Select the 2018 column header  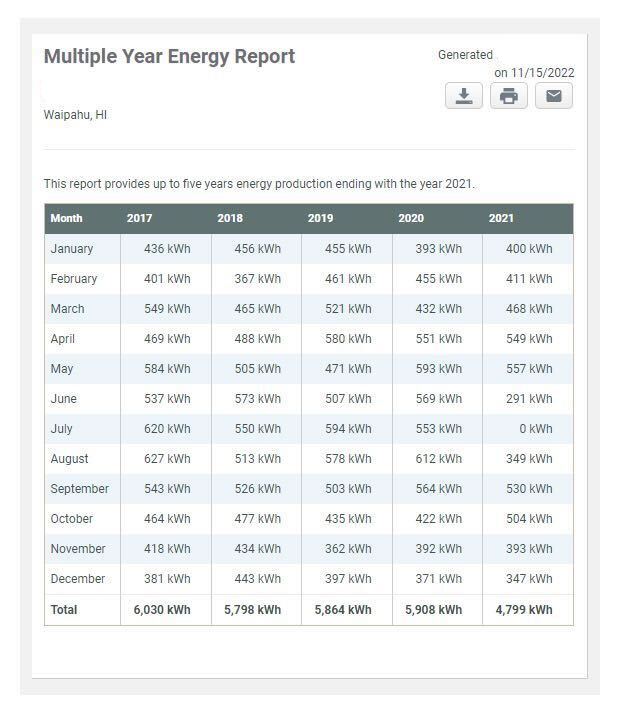(x=230, y=218)
